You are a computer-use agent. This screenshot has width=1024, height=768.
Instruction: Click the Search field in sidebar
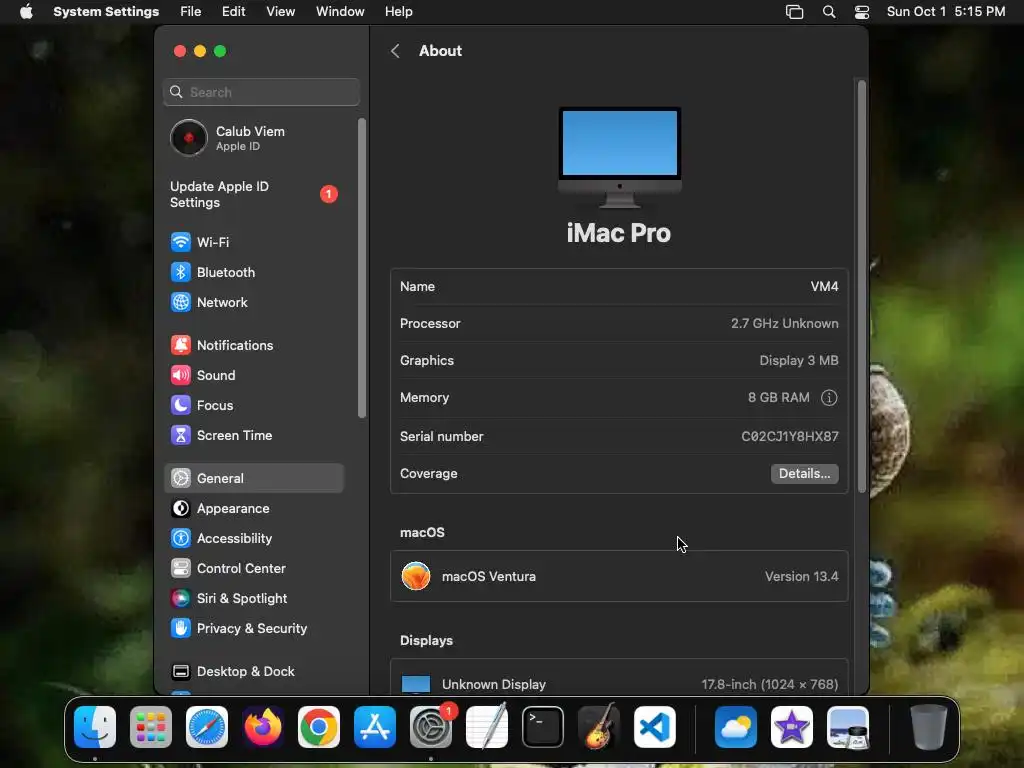pyautogui.click(x=261, y=92)
